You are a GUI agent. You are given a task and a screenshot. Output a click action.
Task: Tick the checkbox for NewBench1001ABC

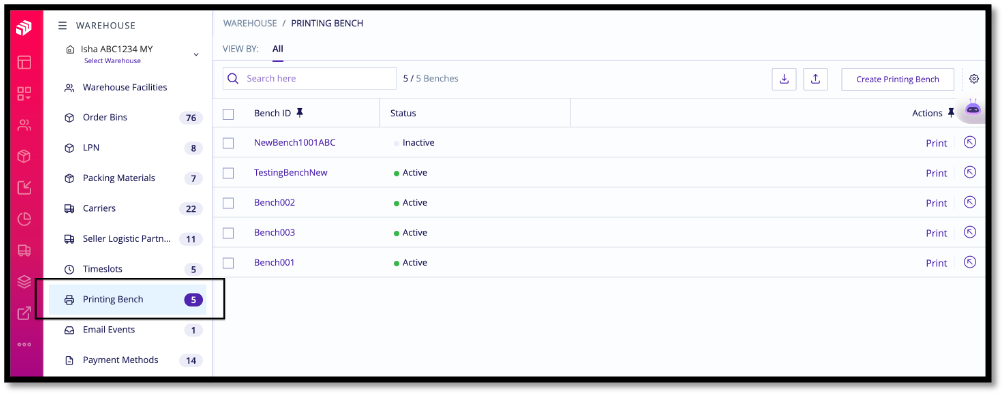click(x=228, y=143)
